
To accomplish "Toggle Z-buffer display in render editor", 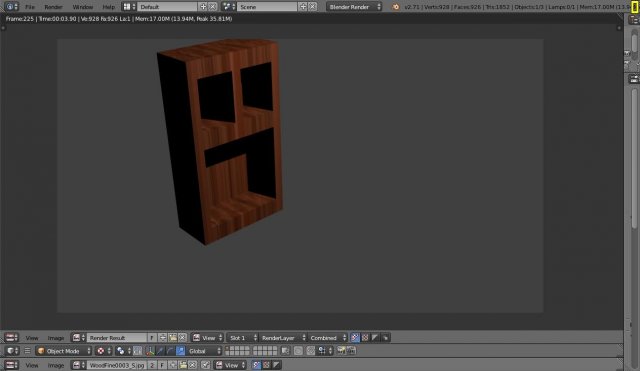I will 385,338.
